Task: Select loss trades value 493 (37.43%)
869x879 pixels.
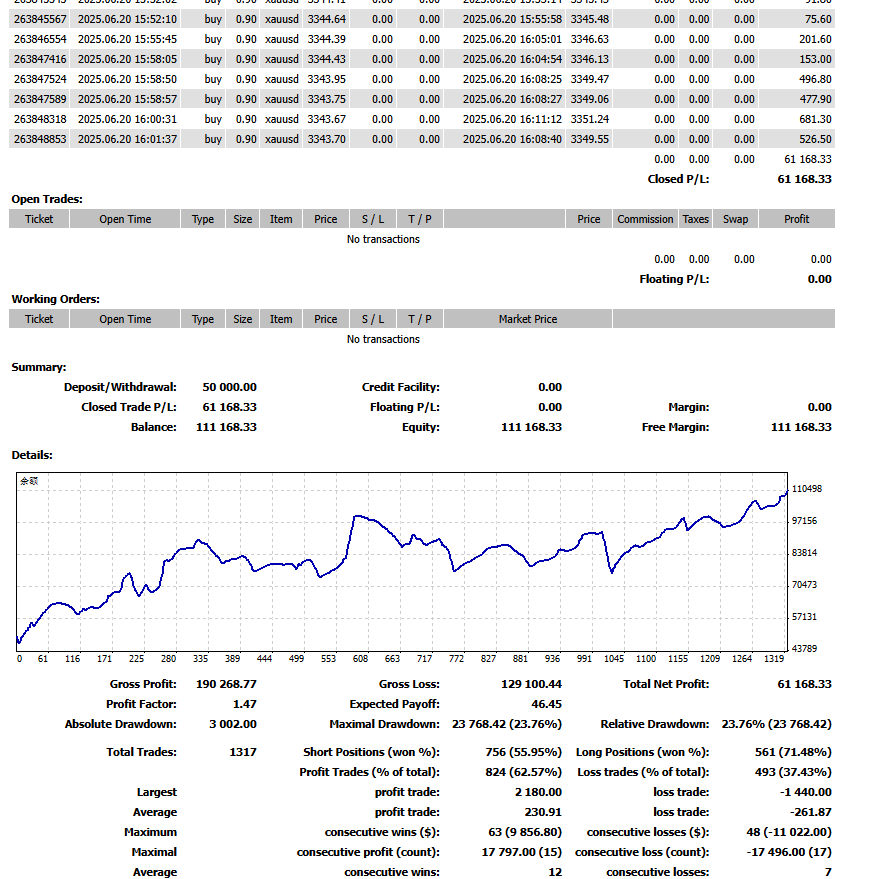Action: 793,772
